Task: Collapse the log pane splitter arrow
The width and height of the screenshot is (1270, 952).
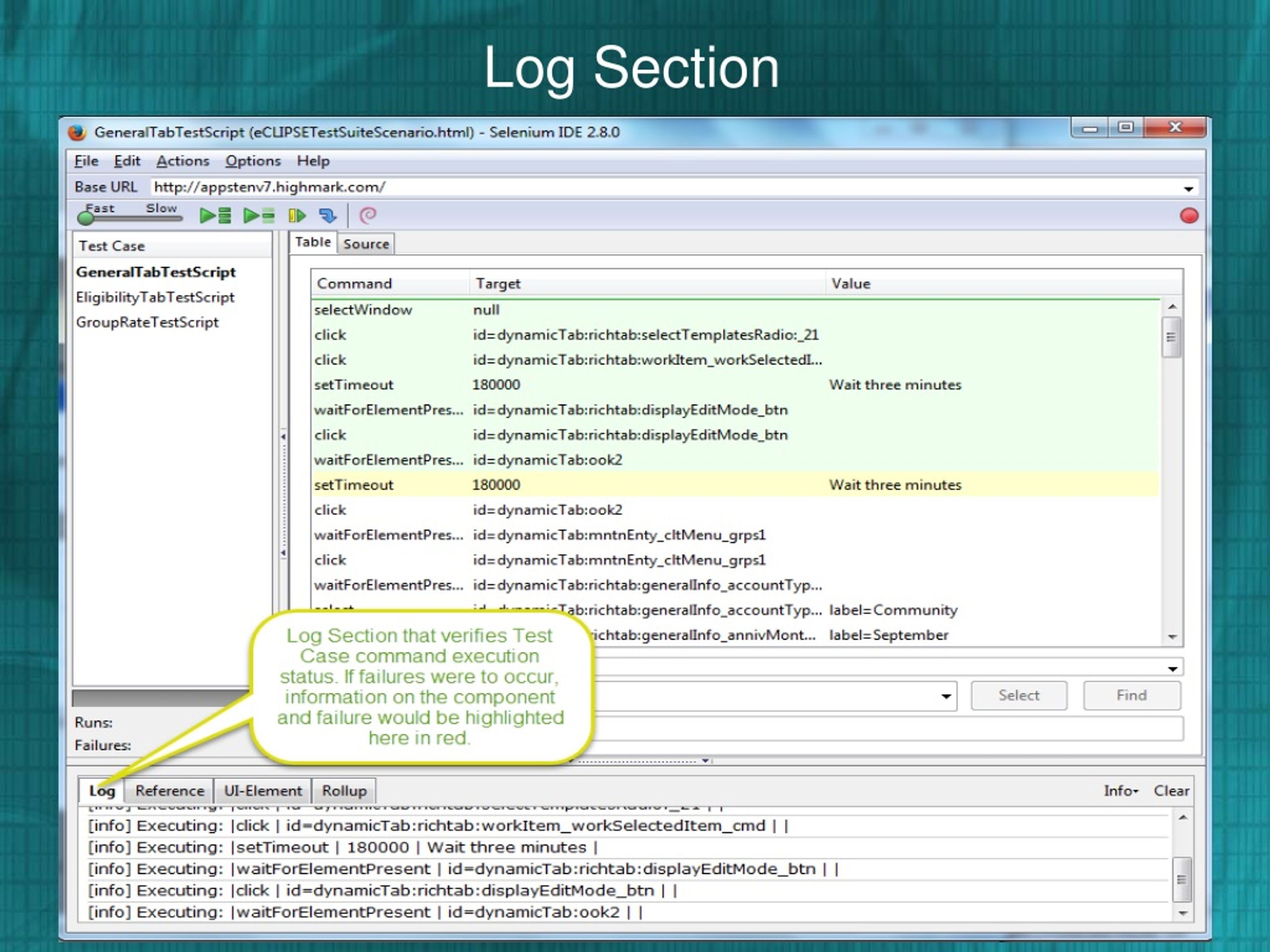Action: point(705,761)
